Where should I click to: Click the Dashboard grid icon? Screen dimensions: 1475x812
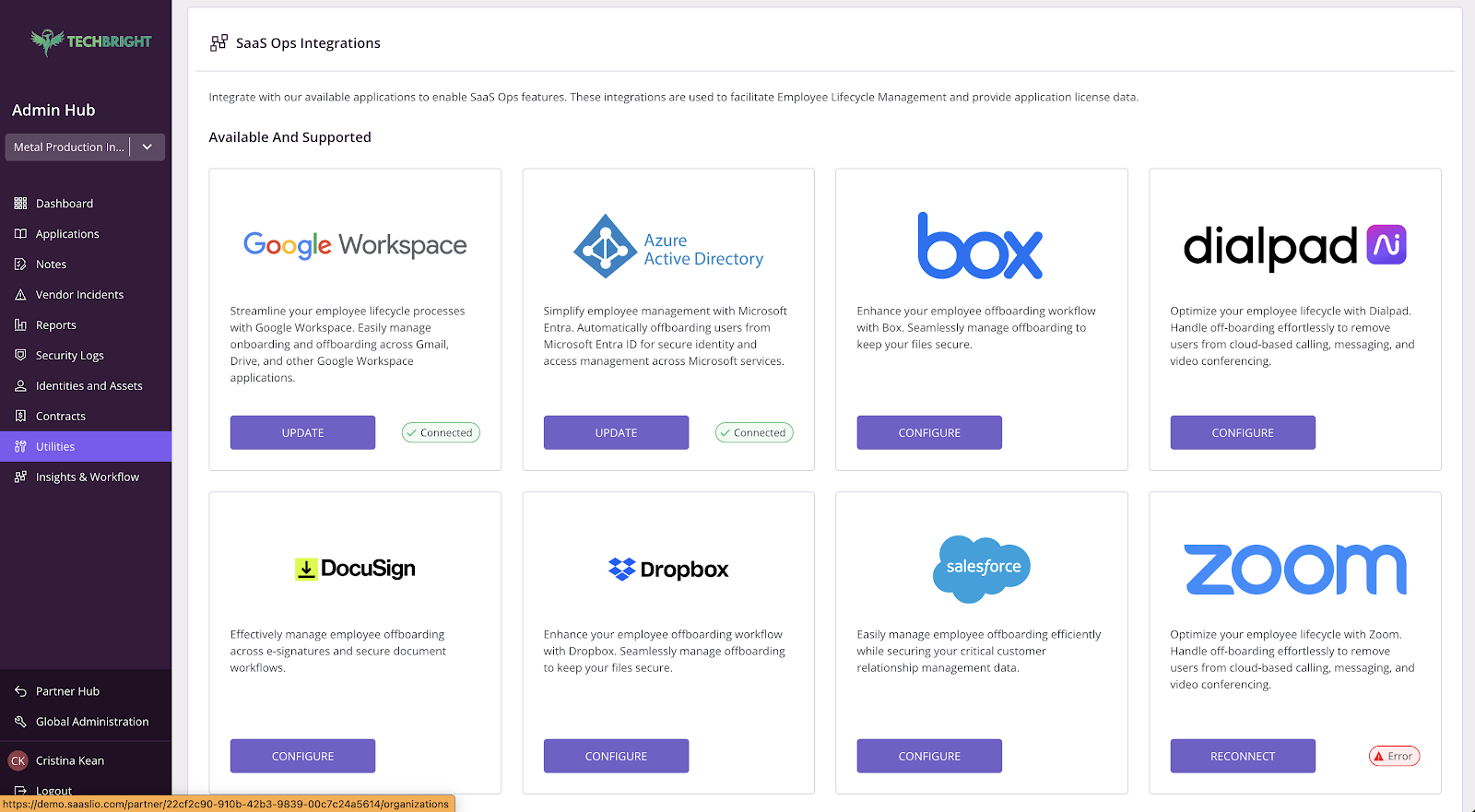coord(20,204)
